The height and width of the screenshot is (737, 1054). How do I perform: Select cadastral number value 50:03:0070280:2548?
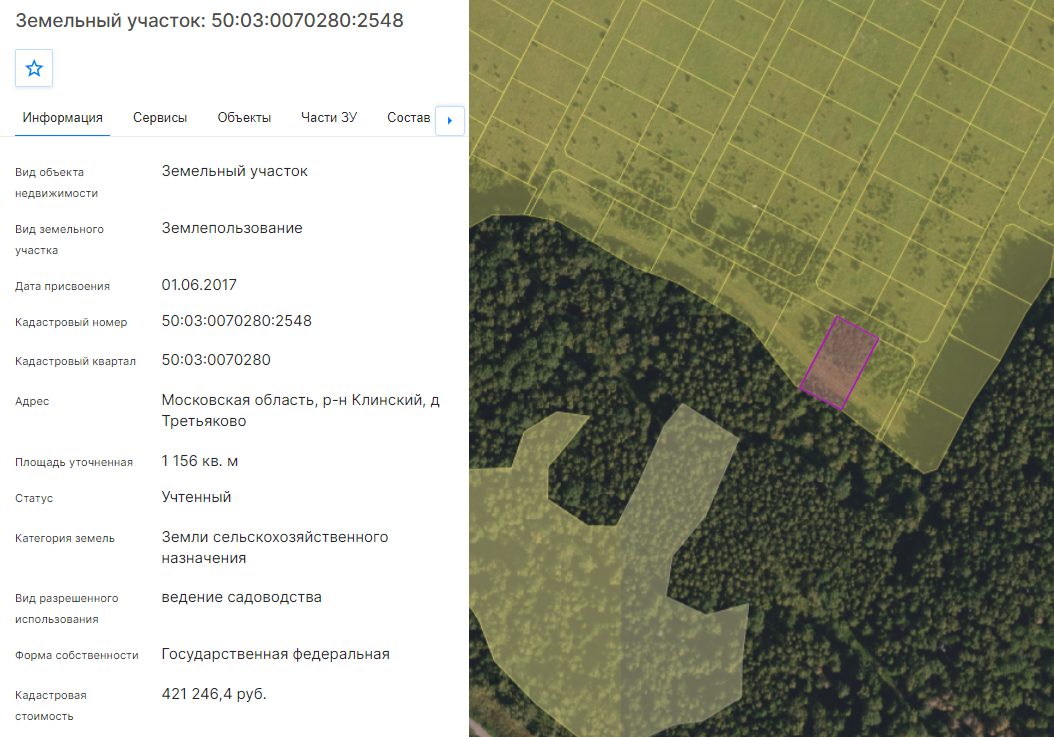coord(237,321)
